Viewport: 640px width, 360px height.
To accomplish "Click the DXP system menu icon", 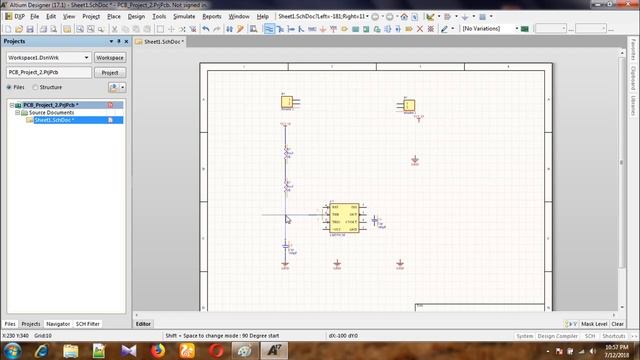I will pyautogui.click(x=15, y=17).
